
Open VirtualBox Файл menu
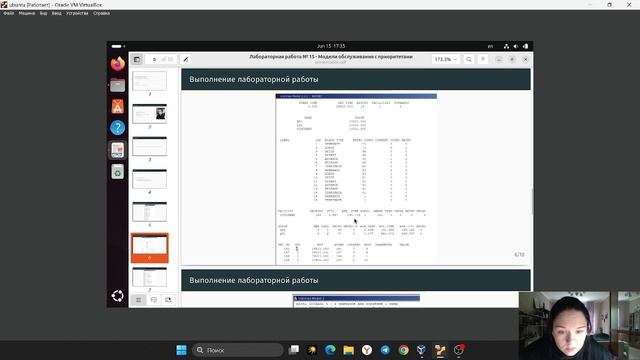(x=9, y=13)
